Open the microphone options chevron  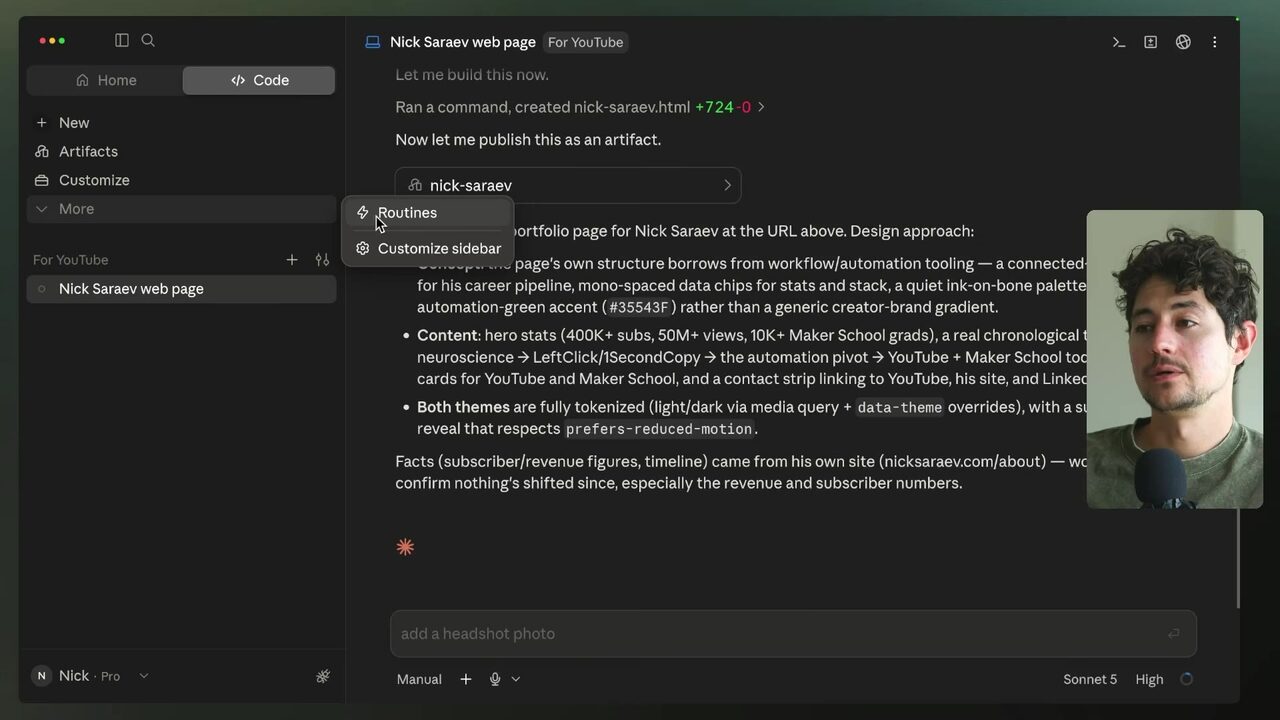click(516, 679)
